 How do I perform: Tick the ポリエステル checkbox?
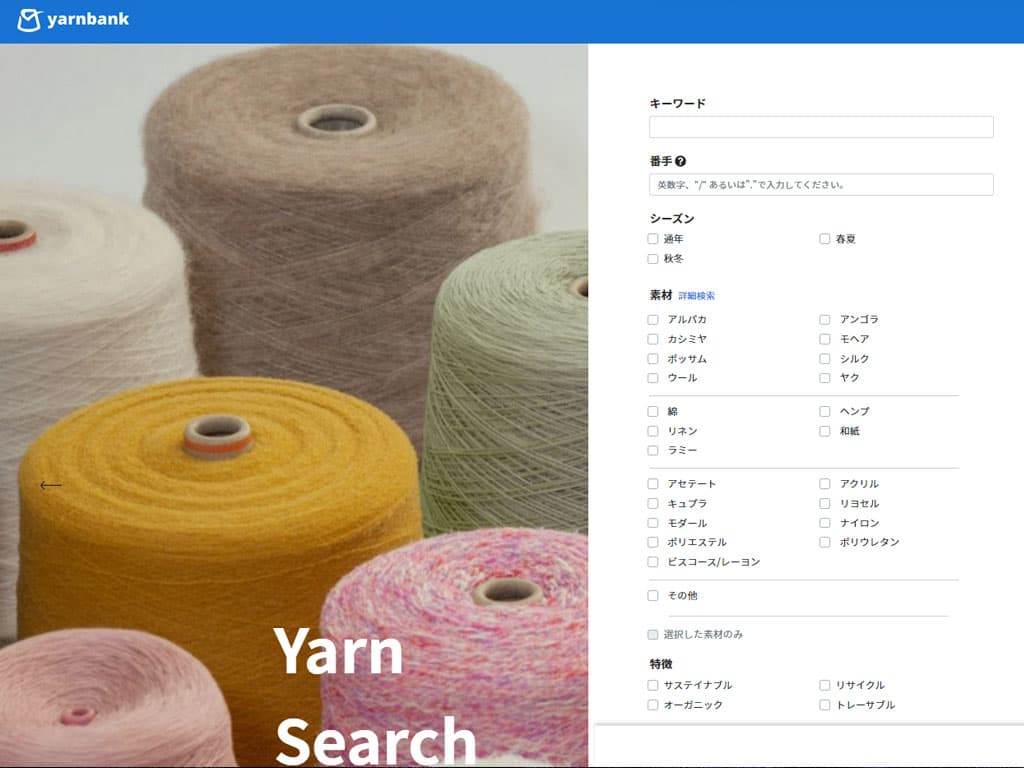(652, 542)
